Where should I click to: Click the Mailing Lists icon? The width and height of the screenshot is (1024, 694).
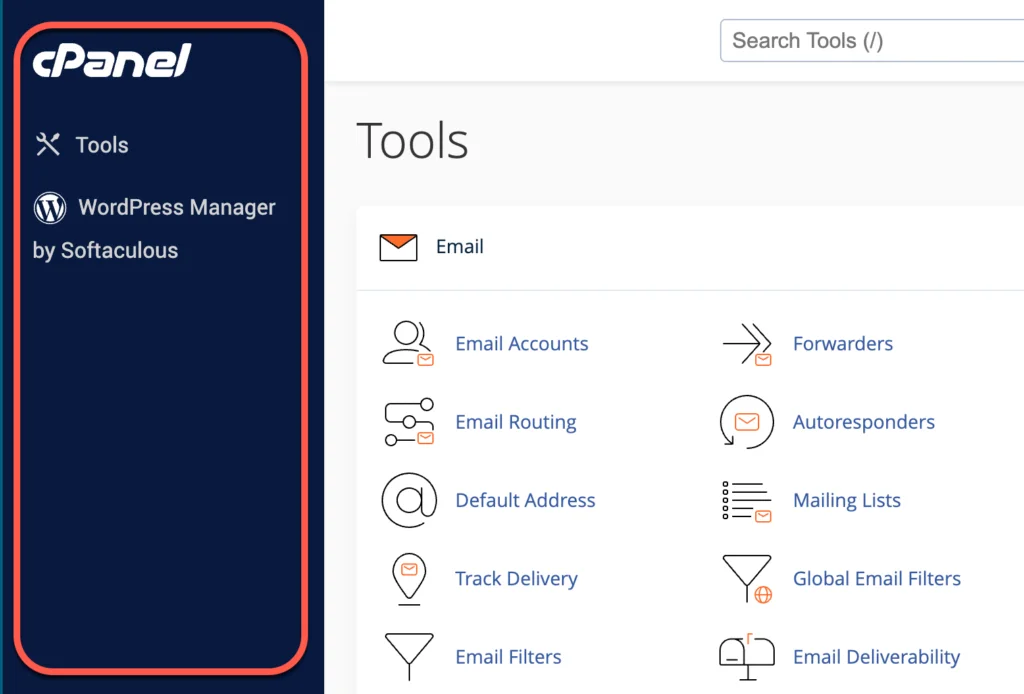pos(747,501)
